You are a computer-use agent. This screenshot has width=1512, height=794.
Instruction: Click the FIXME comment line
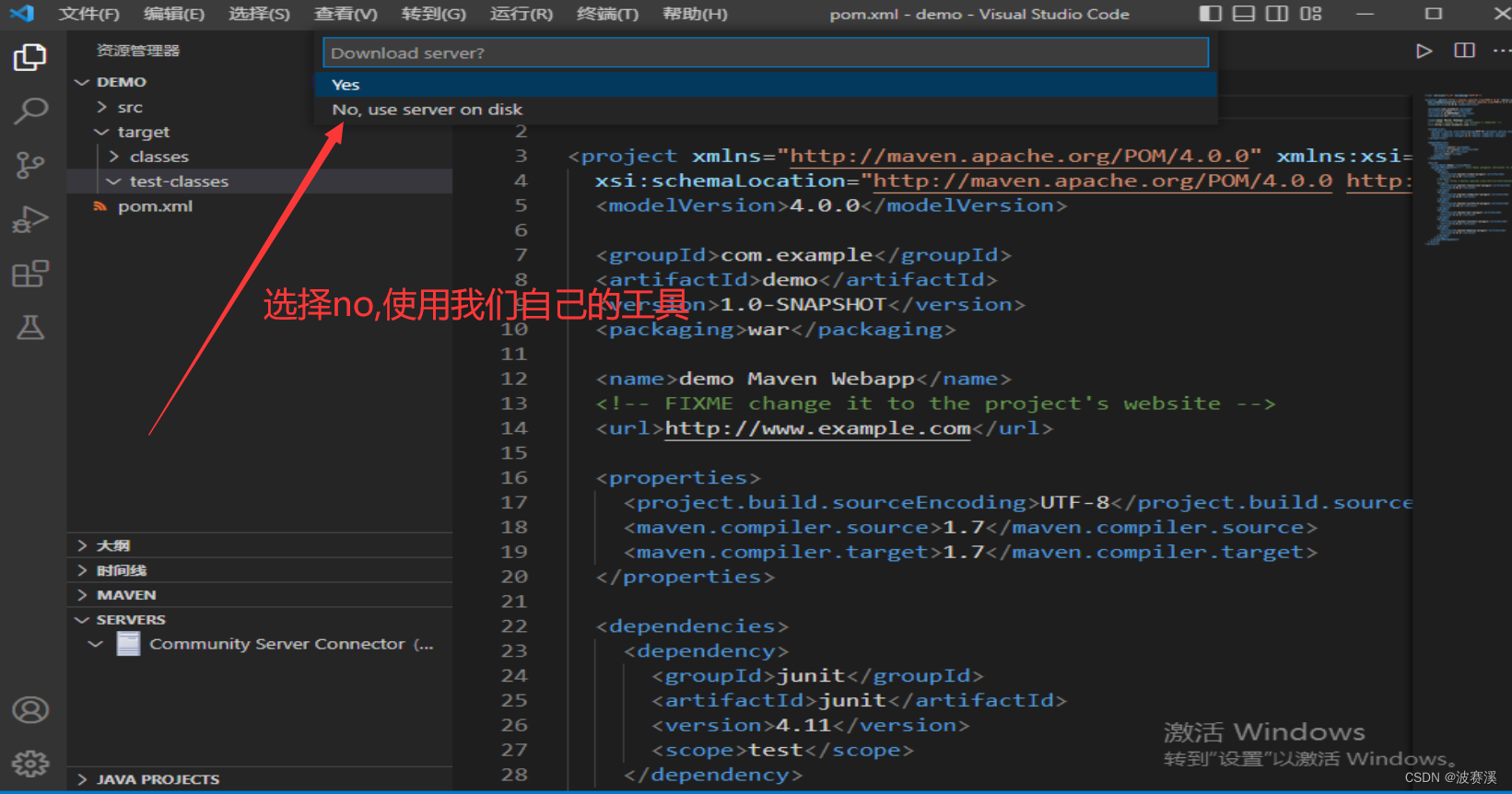point(936,403)
